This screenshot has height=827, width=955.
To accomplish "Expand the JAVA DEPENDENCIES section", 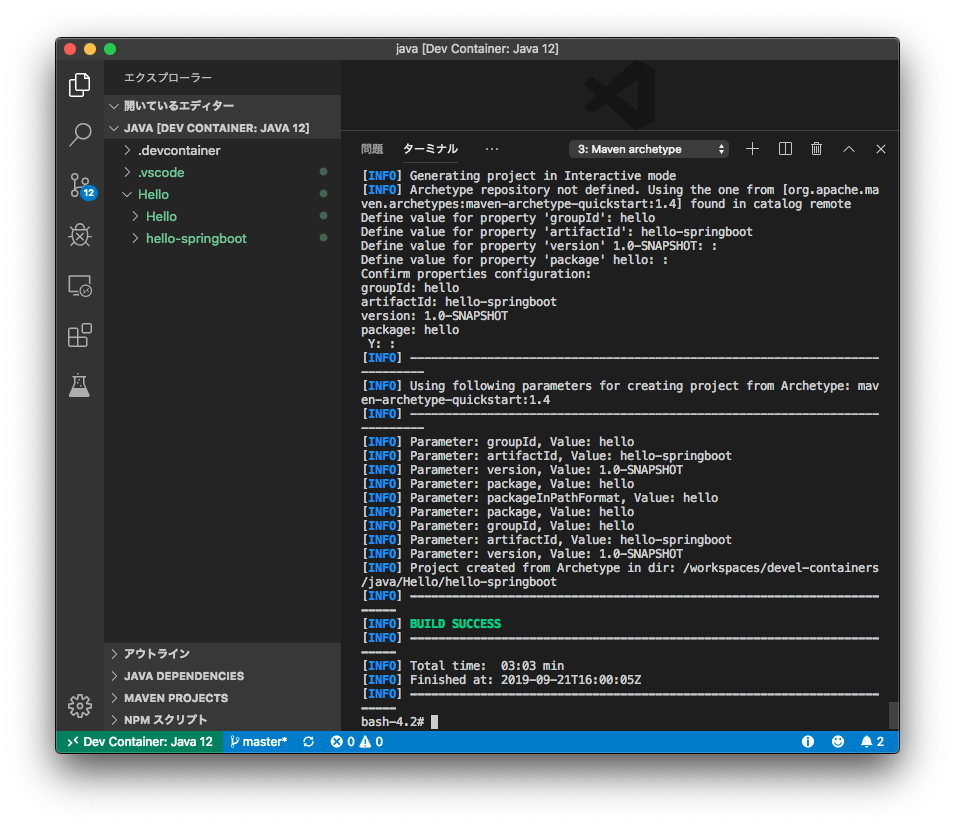I will pos(222,676).
